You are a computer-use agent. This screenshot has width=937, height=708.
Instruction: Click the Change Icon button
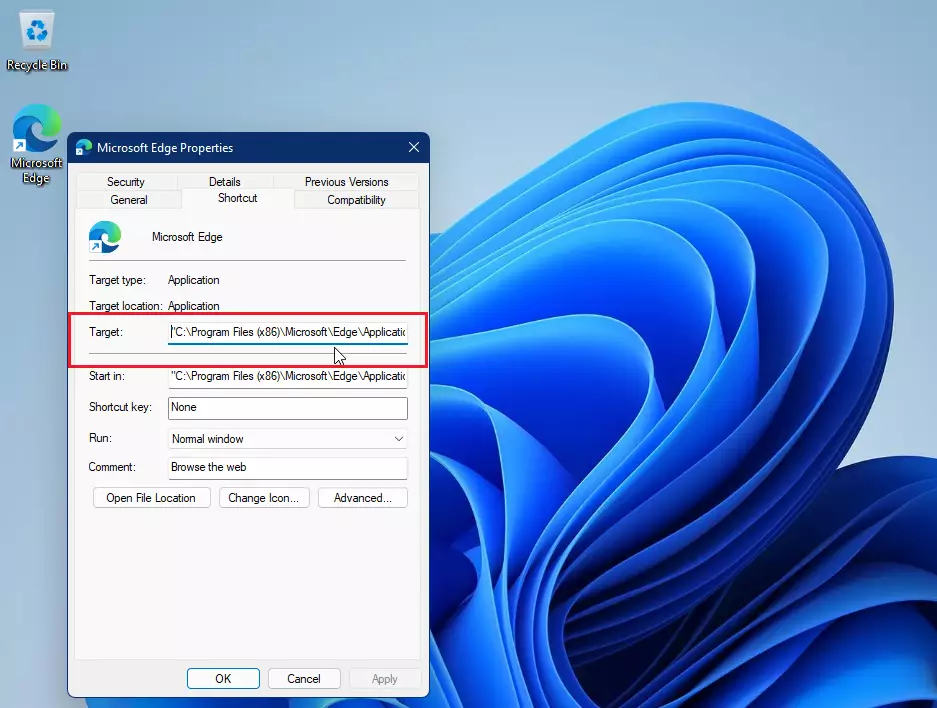(x=264, y=498)
